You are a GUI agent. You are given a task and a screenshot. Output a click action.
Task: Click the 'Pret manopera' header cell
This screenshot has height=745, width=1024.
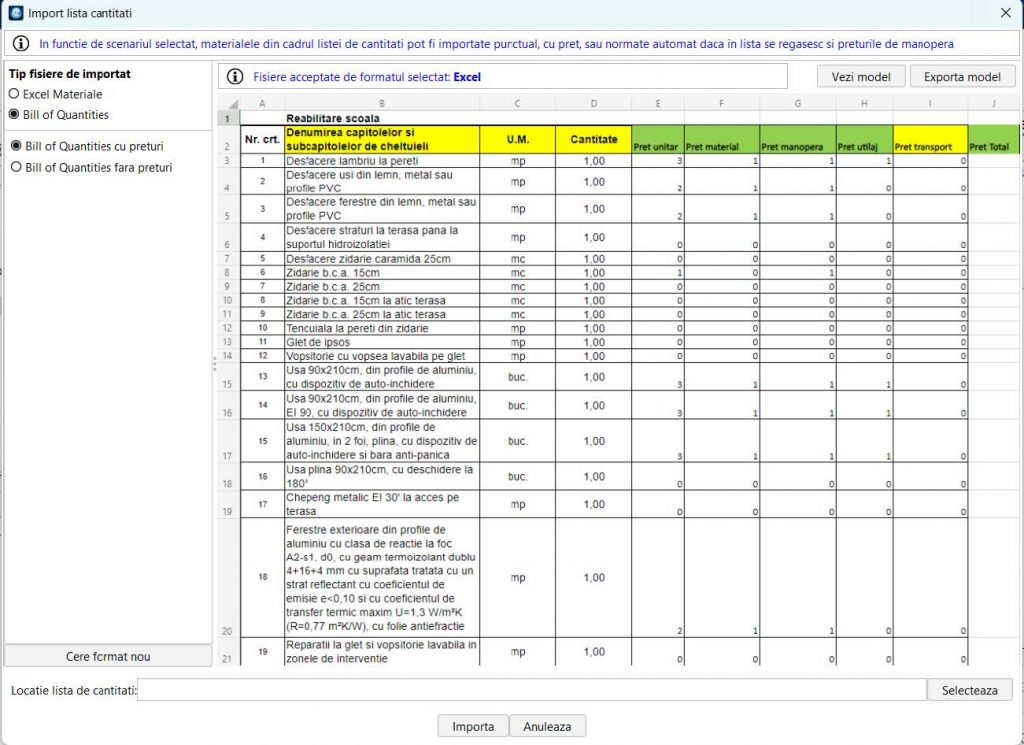point(798,139)
